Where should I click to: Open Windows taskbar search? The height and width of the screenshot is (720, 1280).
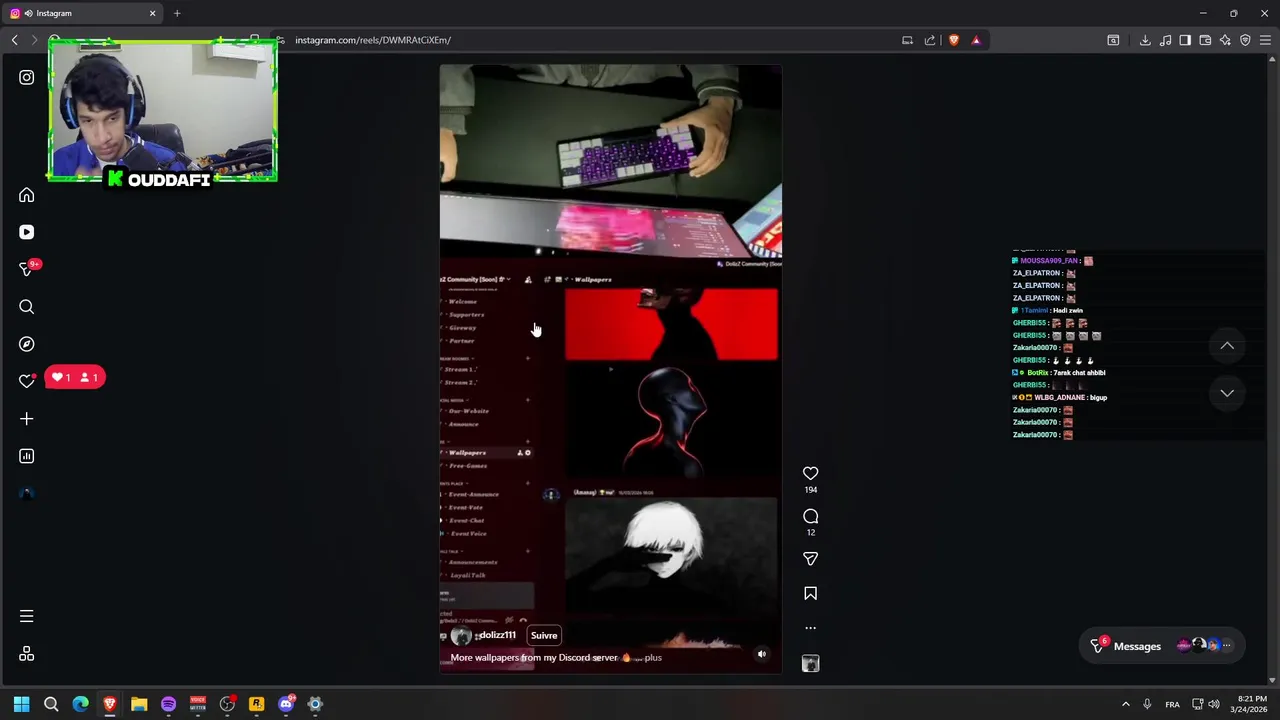51,704
